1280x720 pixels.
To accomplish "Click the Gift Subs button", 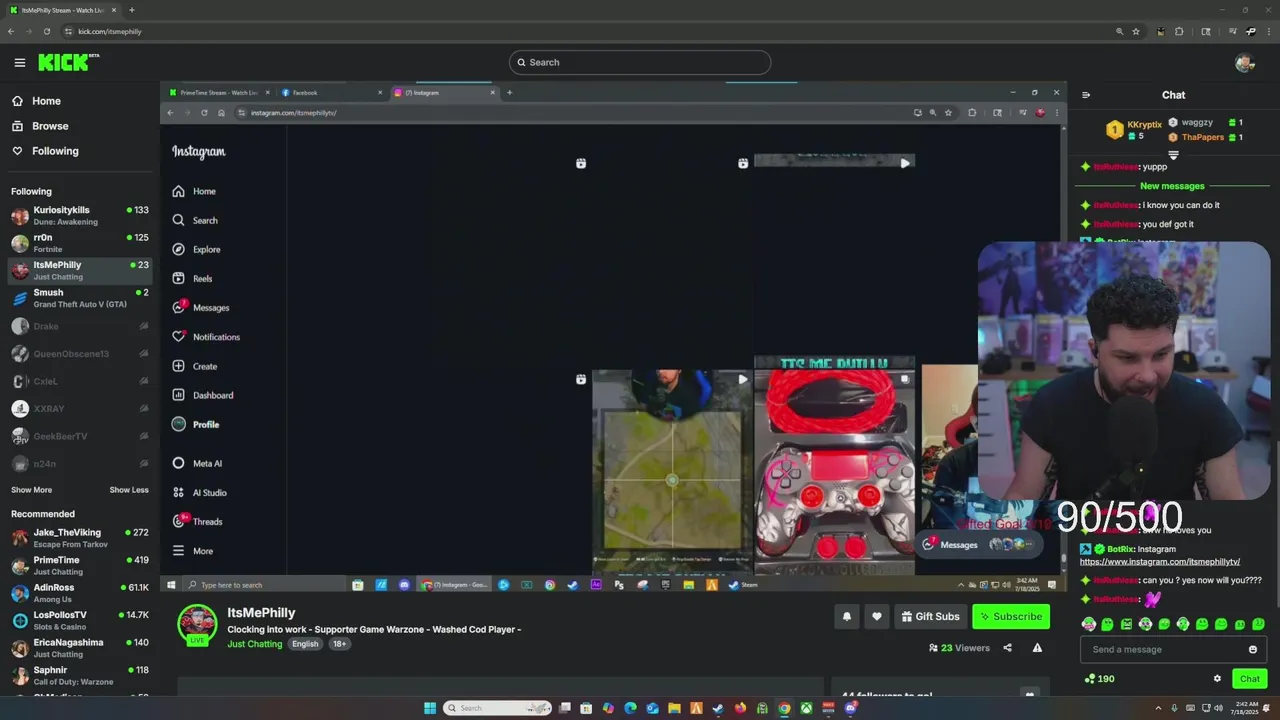I will point(930,617).
